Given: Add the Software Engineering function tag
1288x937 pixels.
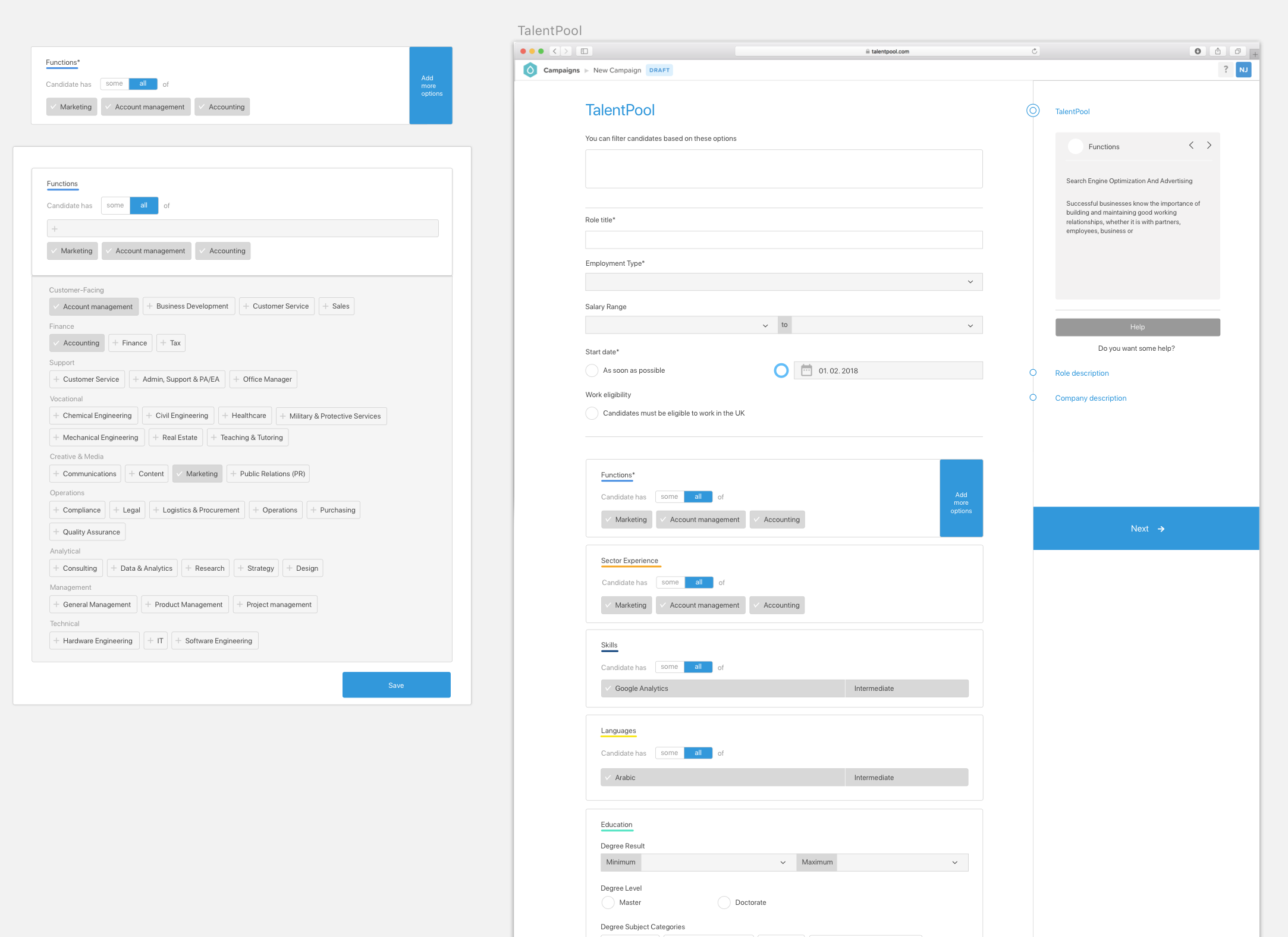Looking at the screenshot, I should pyautogui.click(x=215, y=641).
